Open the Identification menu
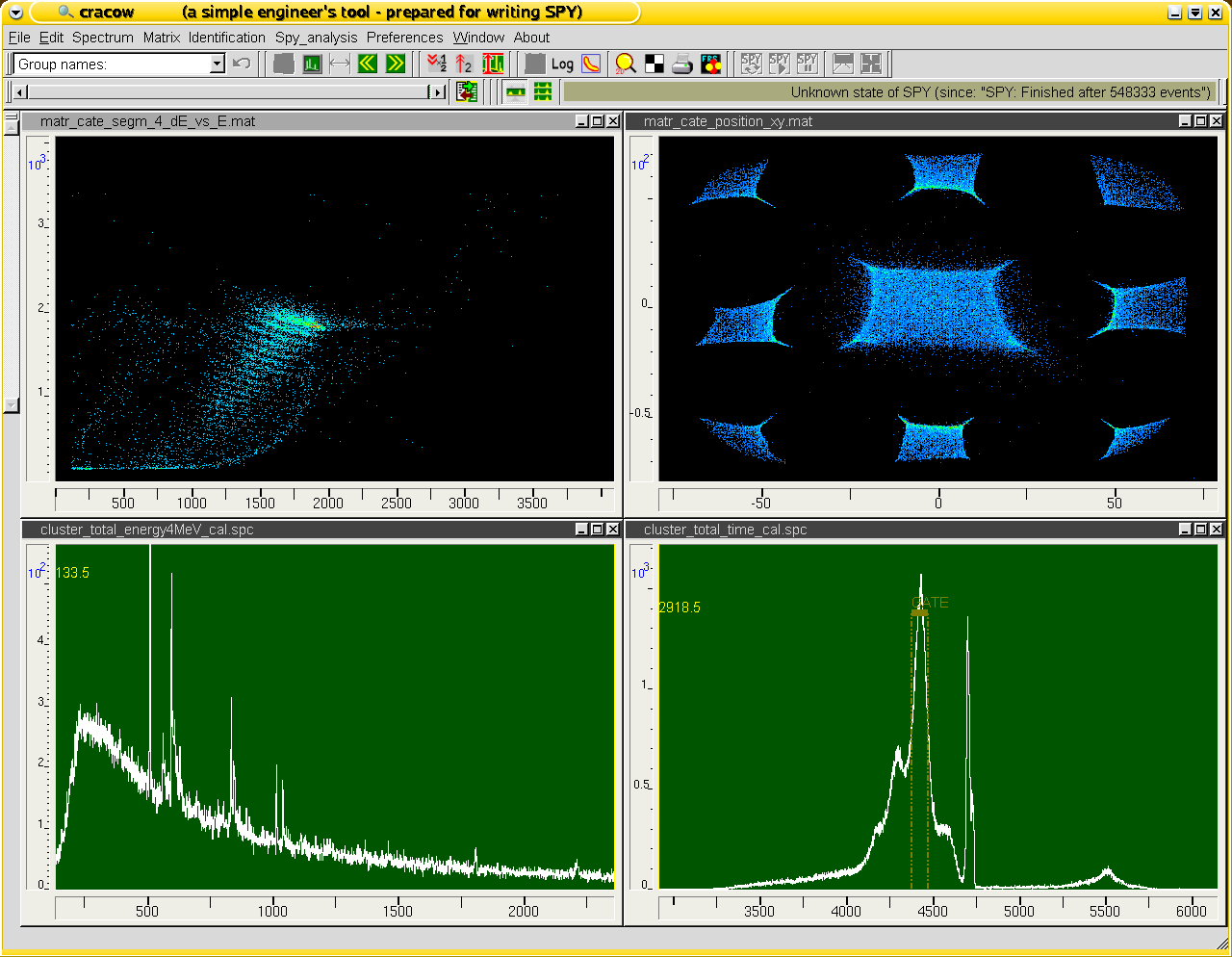Image resolution: width=1232 pixels, height=957 pixels. click(x=227, y=38)
